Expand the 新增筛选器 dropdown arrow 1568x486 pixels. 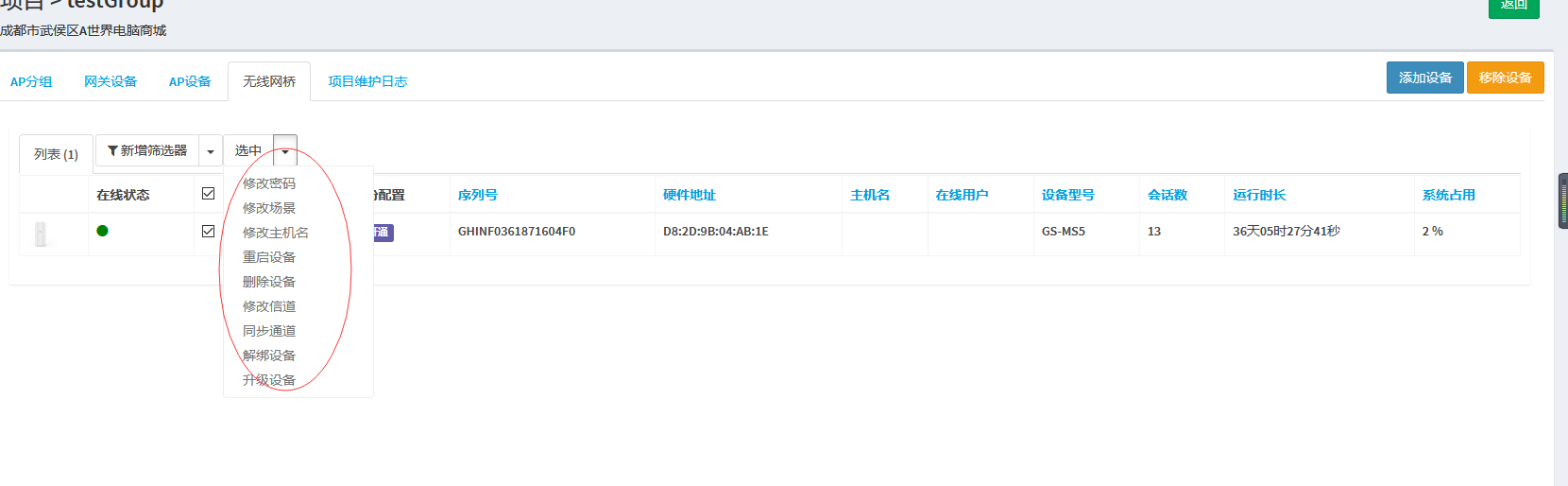coord(211,151)
